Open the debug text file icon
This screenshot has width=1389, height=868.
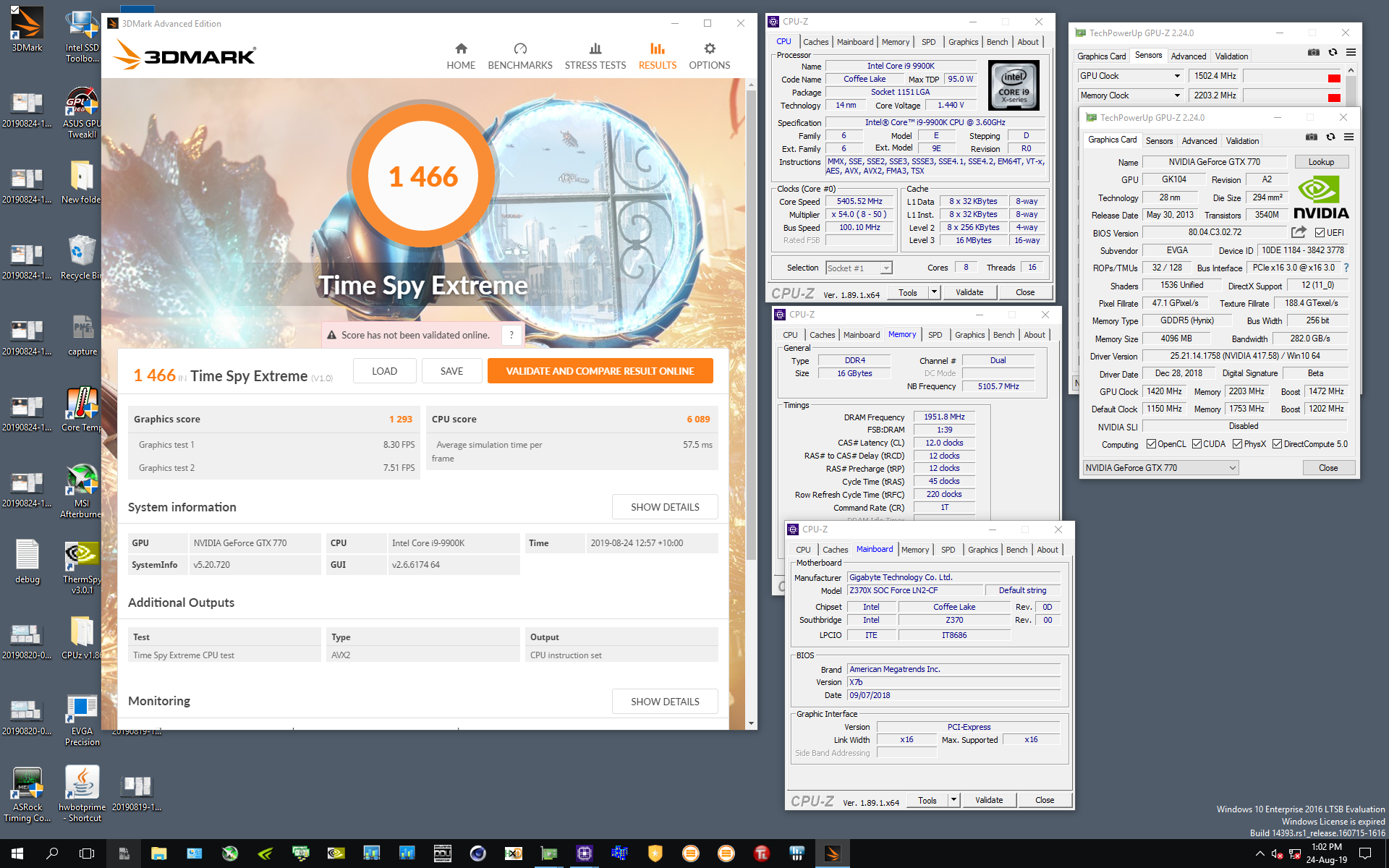pyautogui.click(x=27, y=561)
